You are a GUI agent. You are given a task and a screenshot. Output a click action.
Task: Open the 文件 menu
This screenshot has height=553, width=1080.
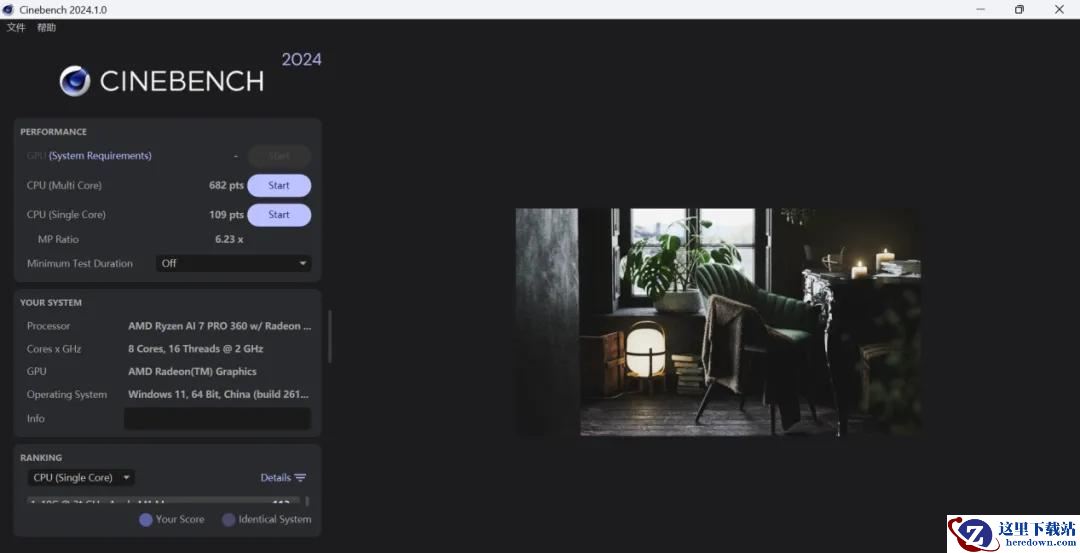click(16, 28)
